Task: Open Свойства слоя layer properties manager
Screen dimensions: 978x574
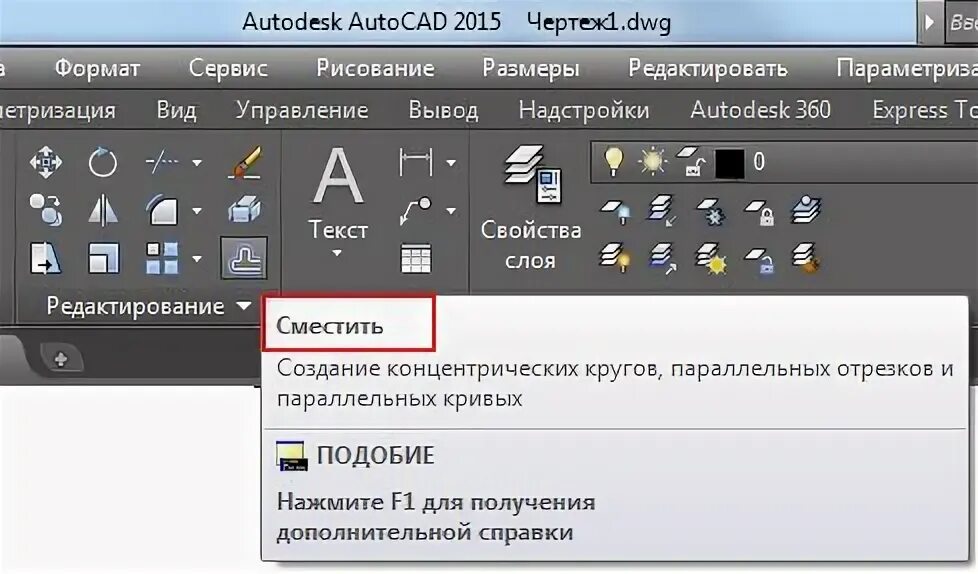Action: tap(531, 206)
